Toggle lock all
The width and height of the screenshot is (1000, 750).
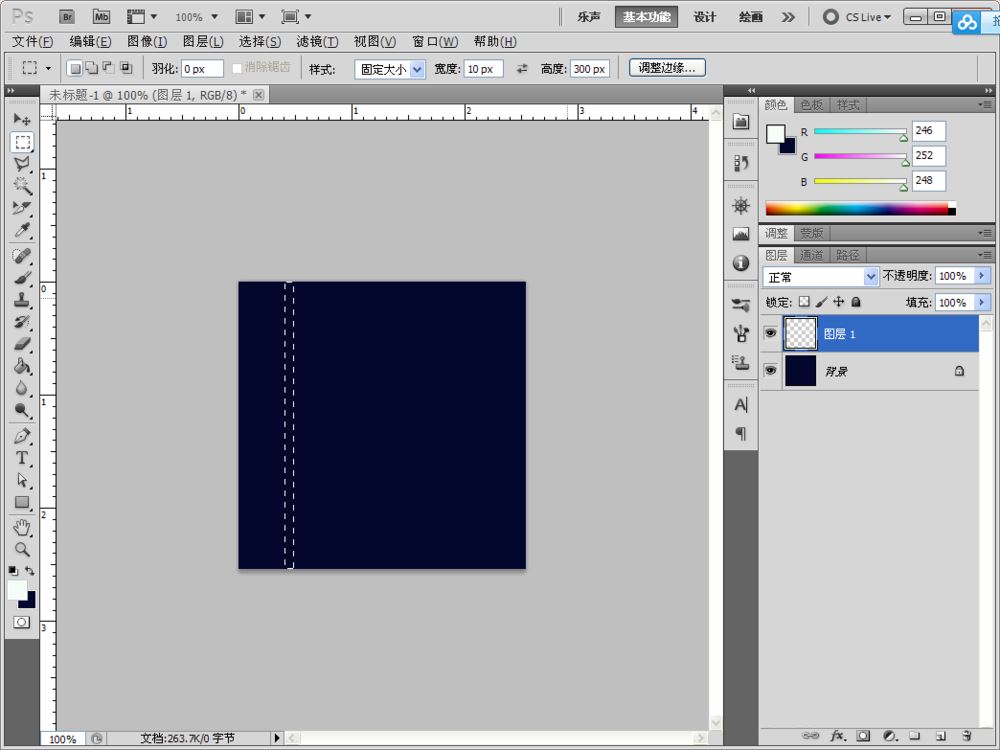(x=856, y=302)
